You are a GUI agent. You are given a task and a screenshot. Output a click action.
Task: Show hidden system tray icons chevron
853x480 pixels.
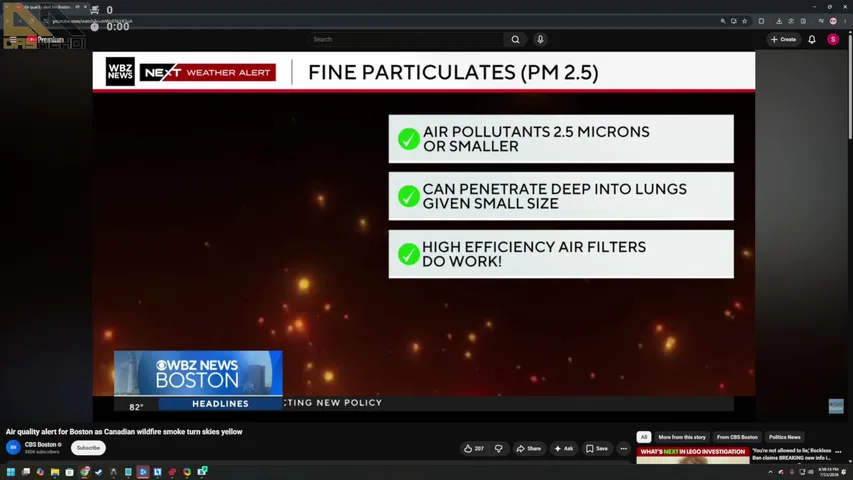[770, 472]
